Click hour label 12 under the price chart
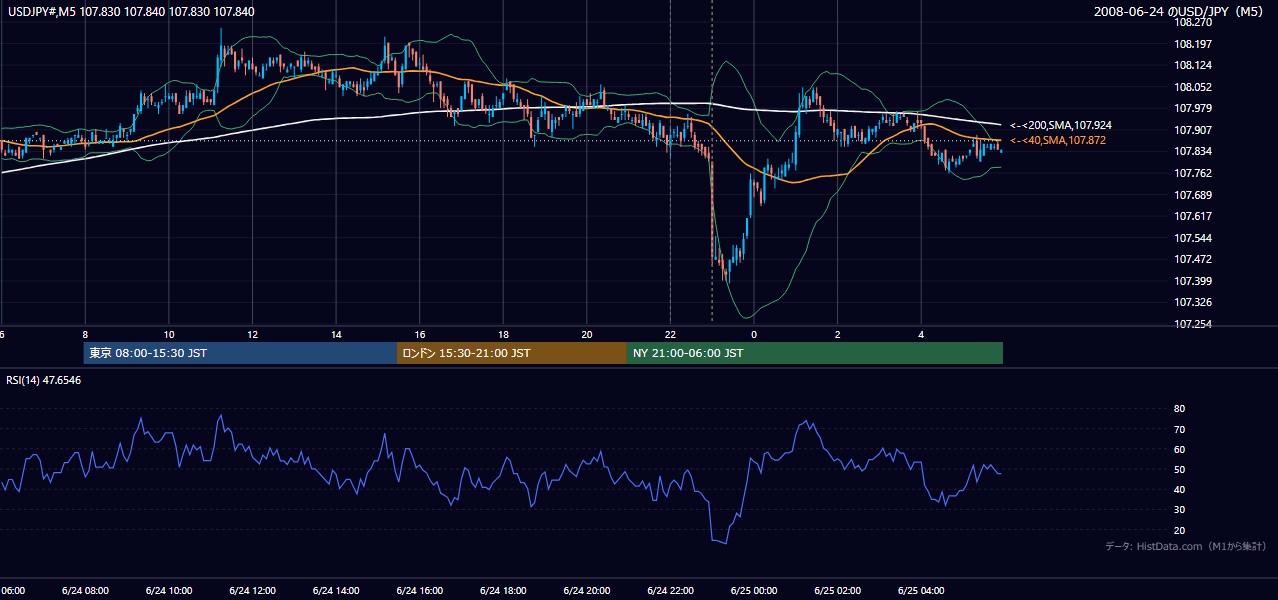The height and width of the screenshot is (600, 1278). click(253, 335)
